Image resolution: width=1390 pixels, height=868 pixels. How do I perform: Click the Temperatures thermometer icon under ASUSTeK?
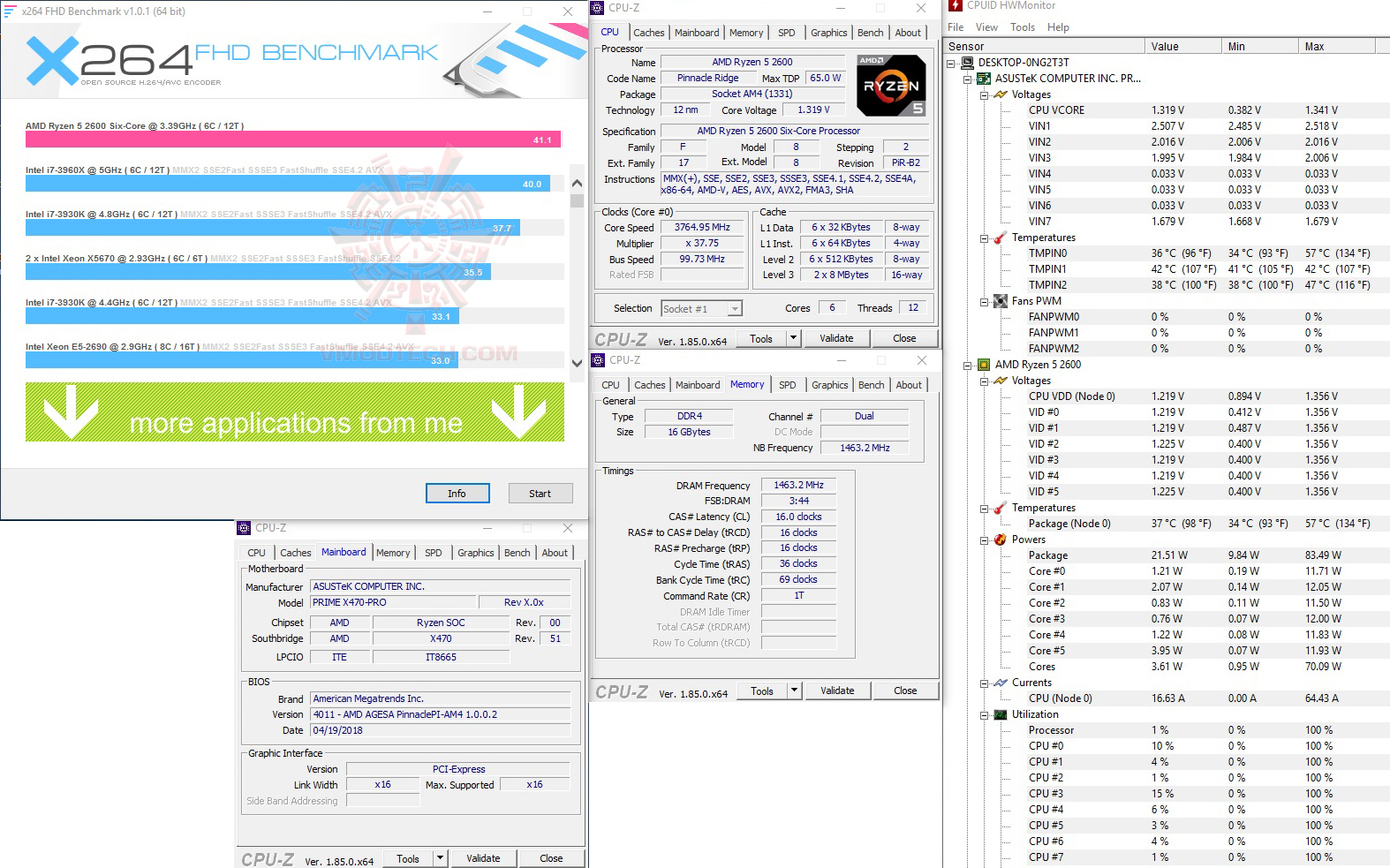pyautogui.click(x=1001, y=238)
